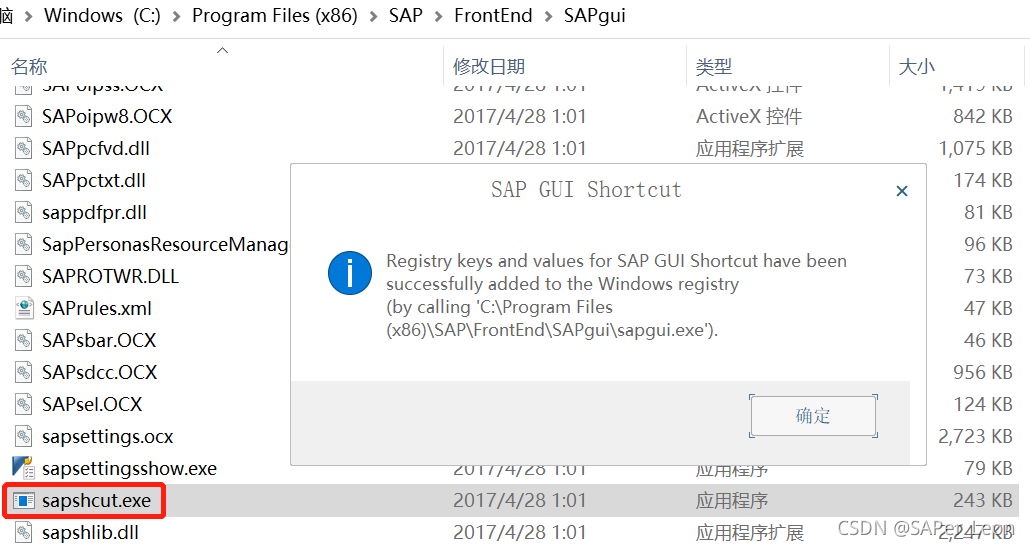Select the SAPpcfvd.dll file name
Image resolution: width=1030 pixels, height=548 pixels.
96,148
